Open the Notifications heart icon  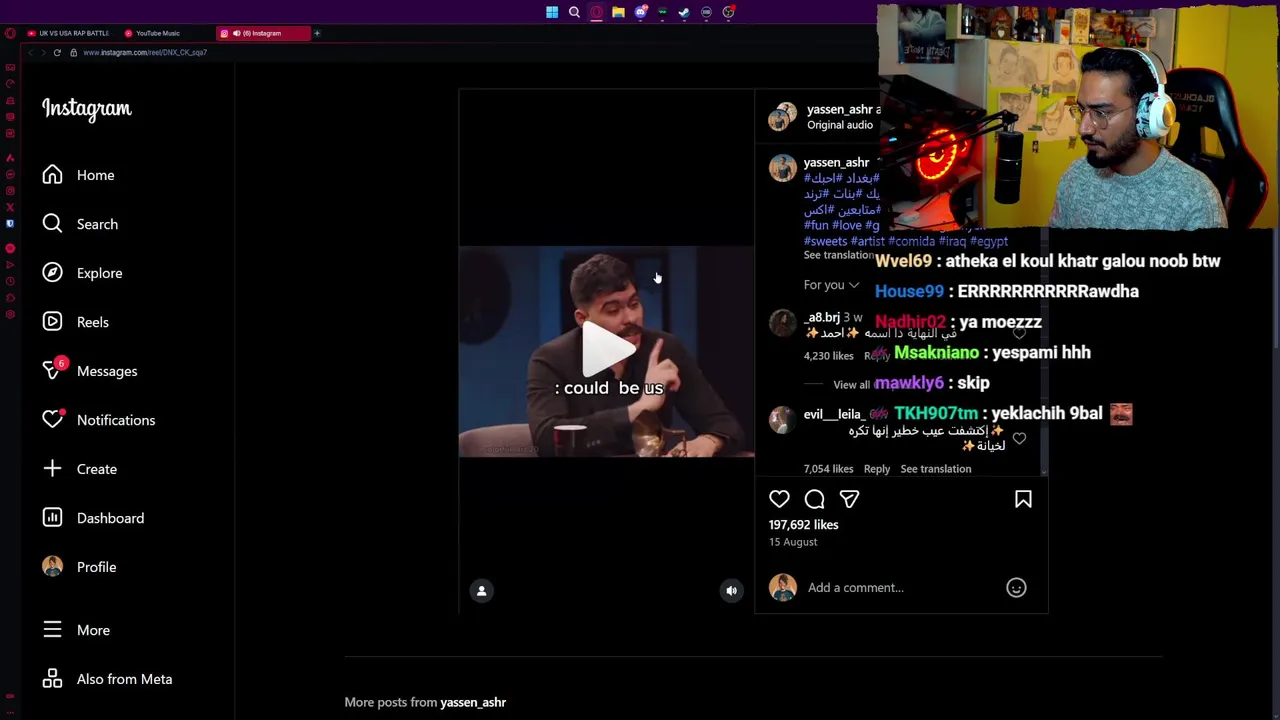coord(52,420)
